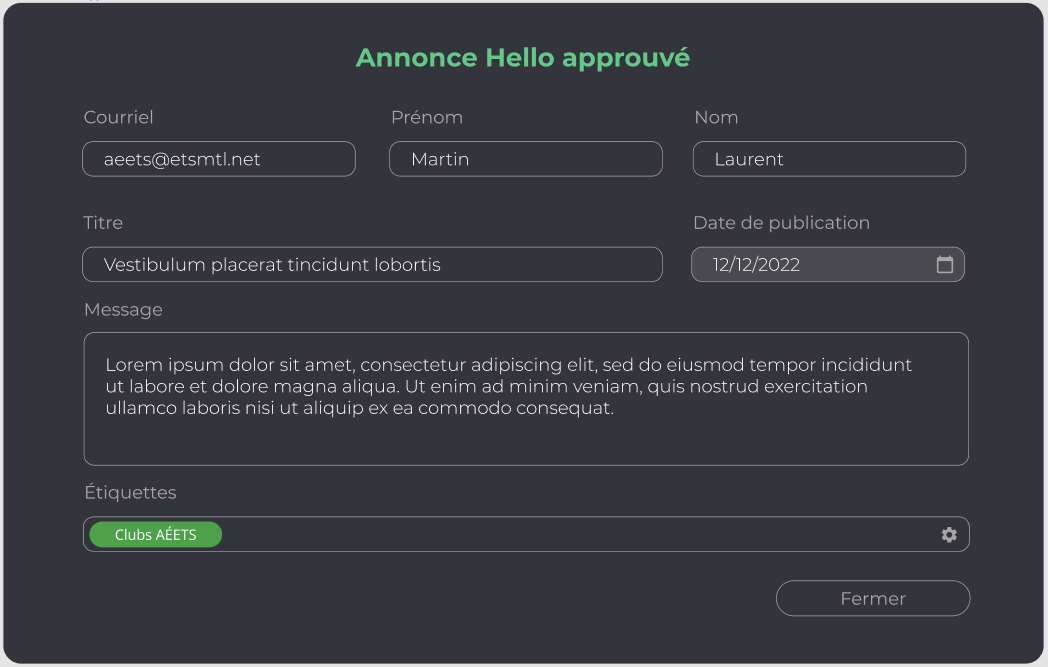Click the Annonce Hello approuvé heading
This screenshot has height=667, width=1048.
(x=523, y=58)
